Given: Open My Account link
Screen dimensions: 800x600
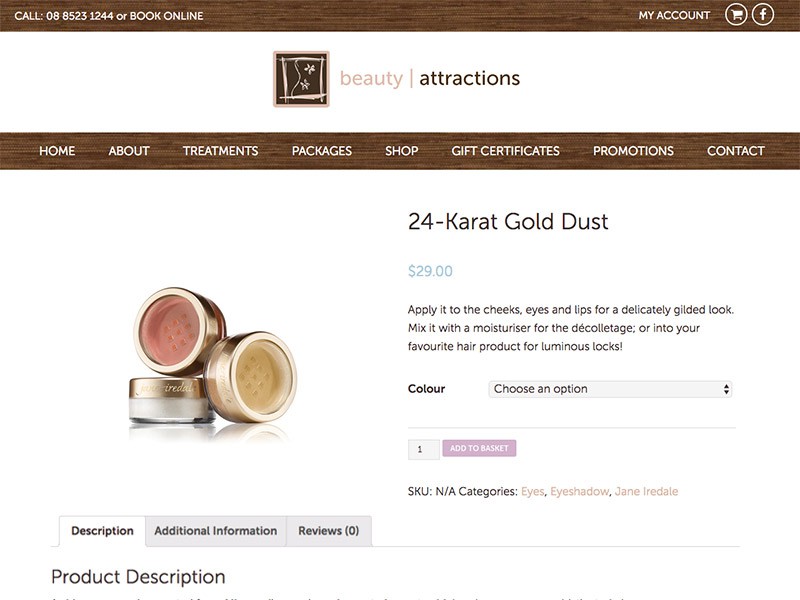Looking at the screenshot, I should (x=674, y=15).
